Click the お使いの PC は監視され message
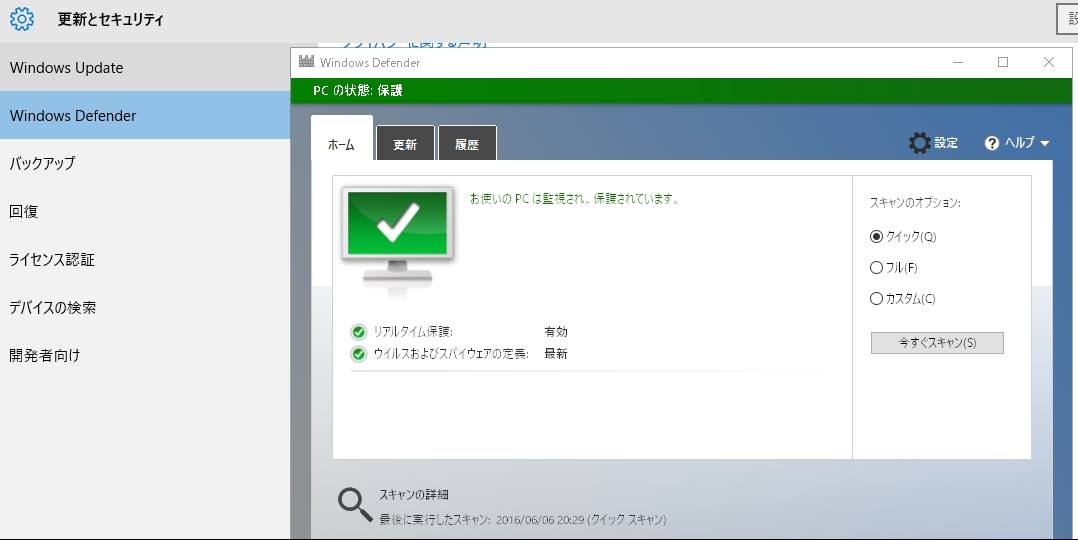This screenshot has height=540, width=1078. (575, 199)
